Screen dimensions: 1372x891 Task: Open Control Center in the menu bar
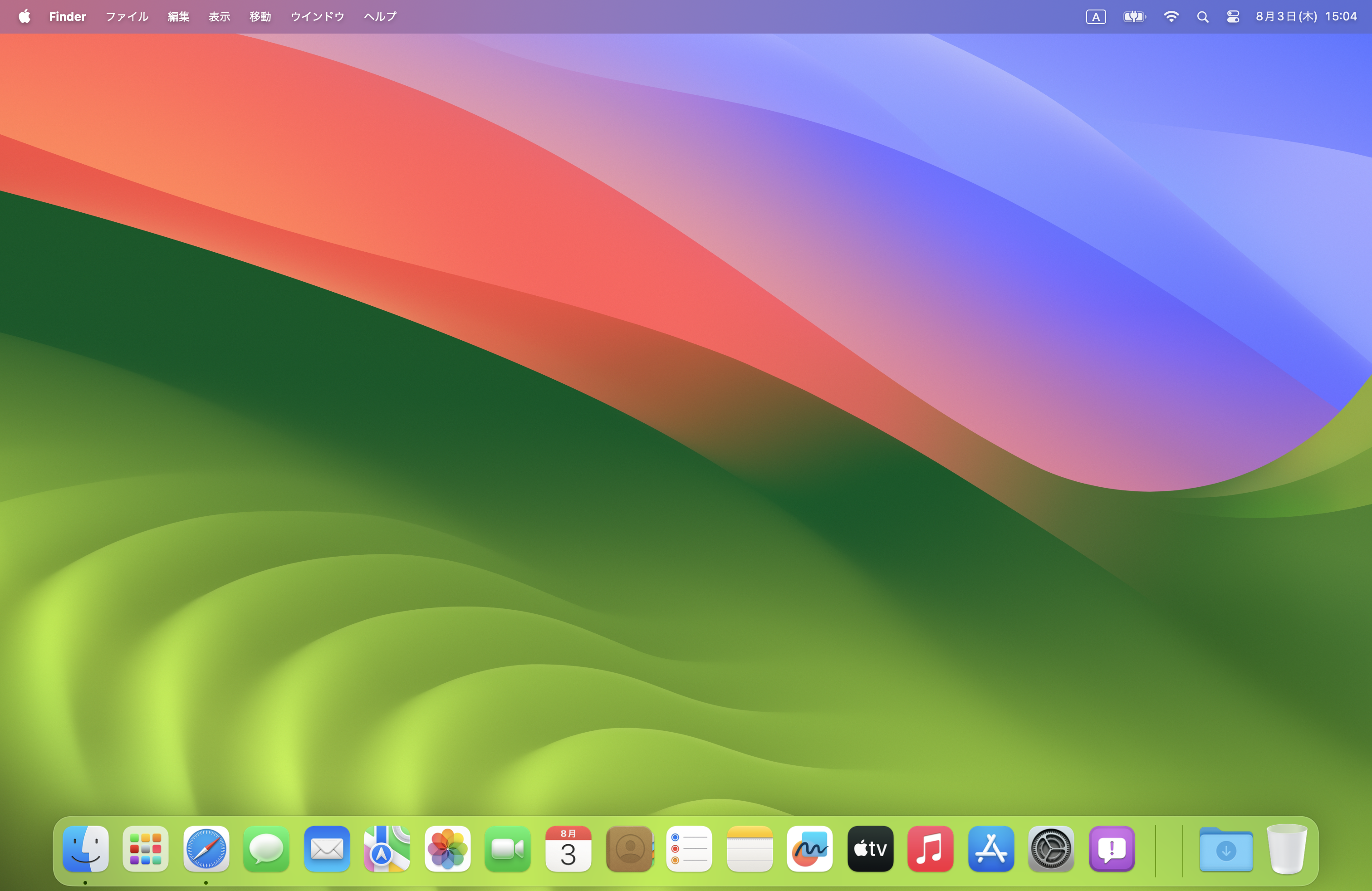click(1233, 16)
